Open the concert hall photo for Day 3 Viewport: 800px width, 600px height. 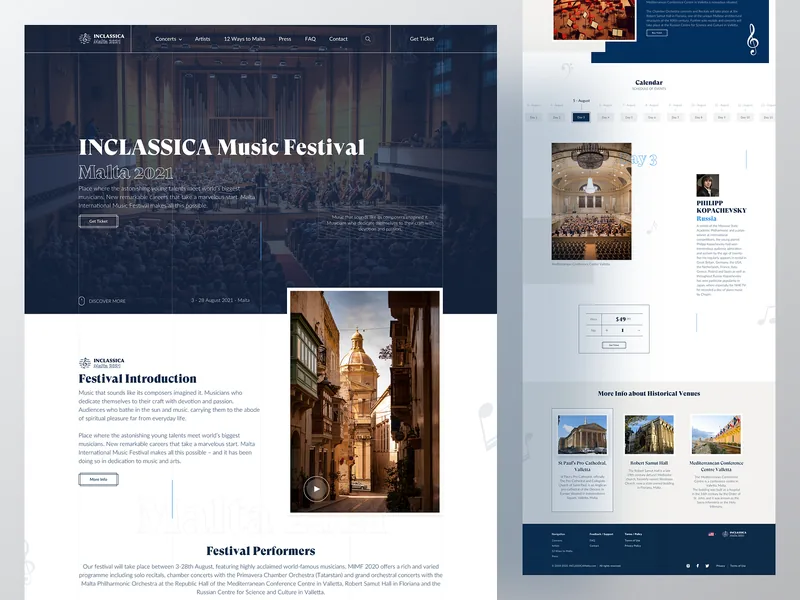click(591, 202)
